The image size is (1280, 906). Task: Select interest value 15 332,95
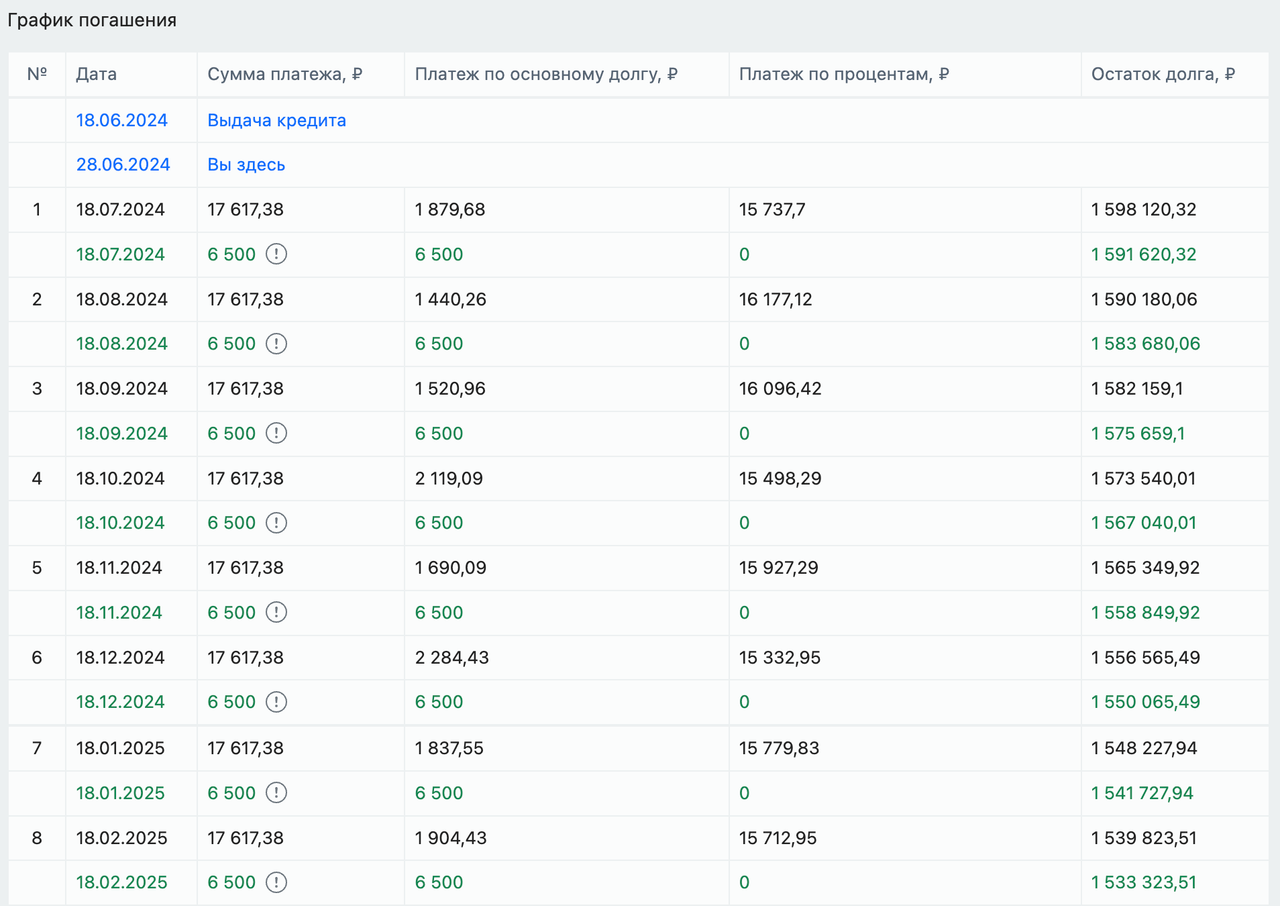[780, 658]
